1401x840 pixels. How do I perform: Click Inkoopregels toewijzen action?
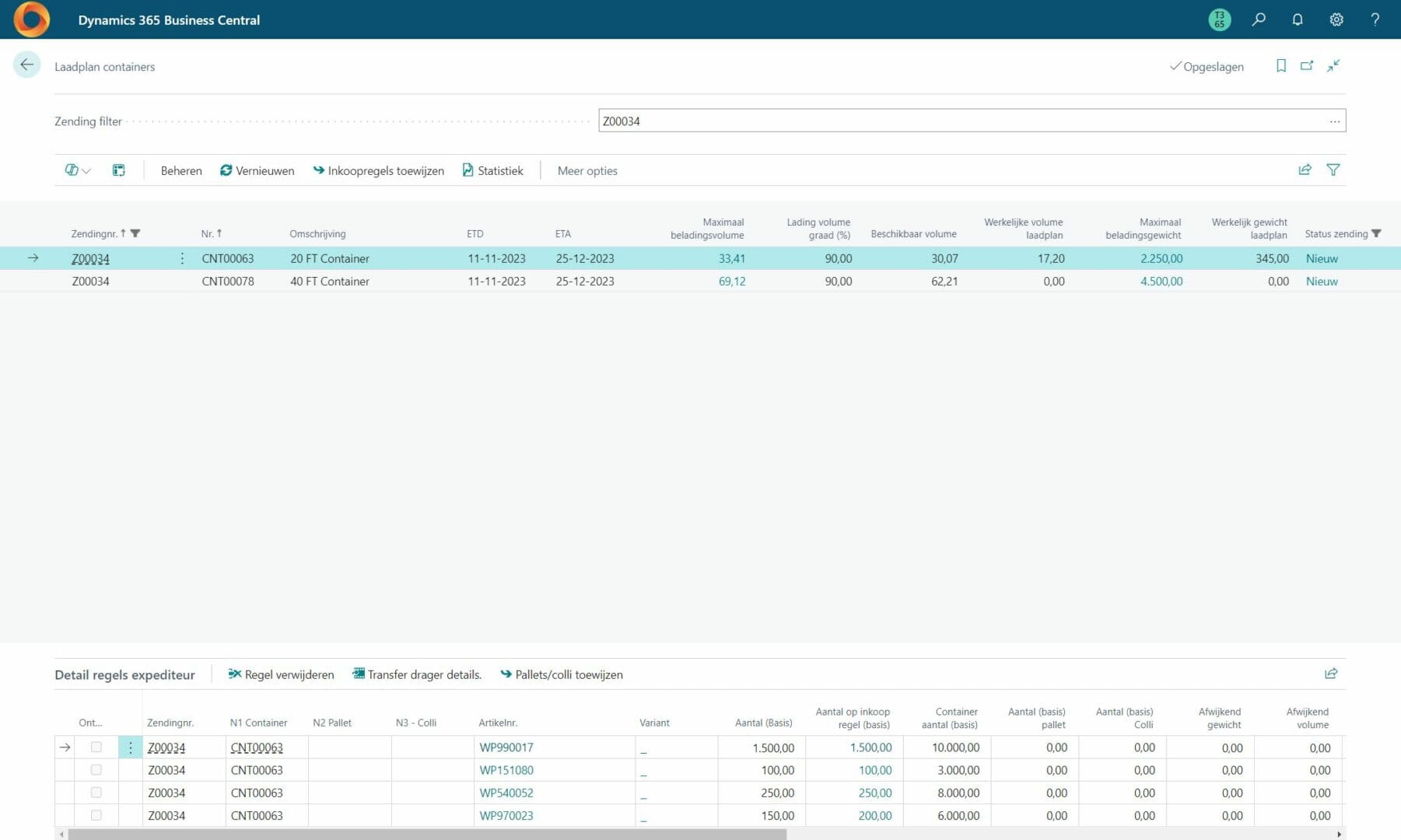pos(379,171)
